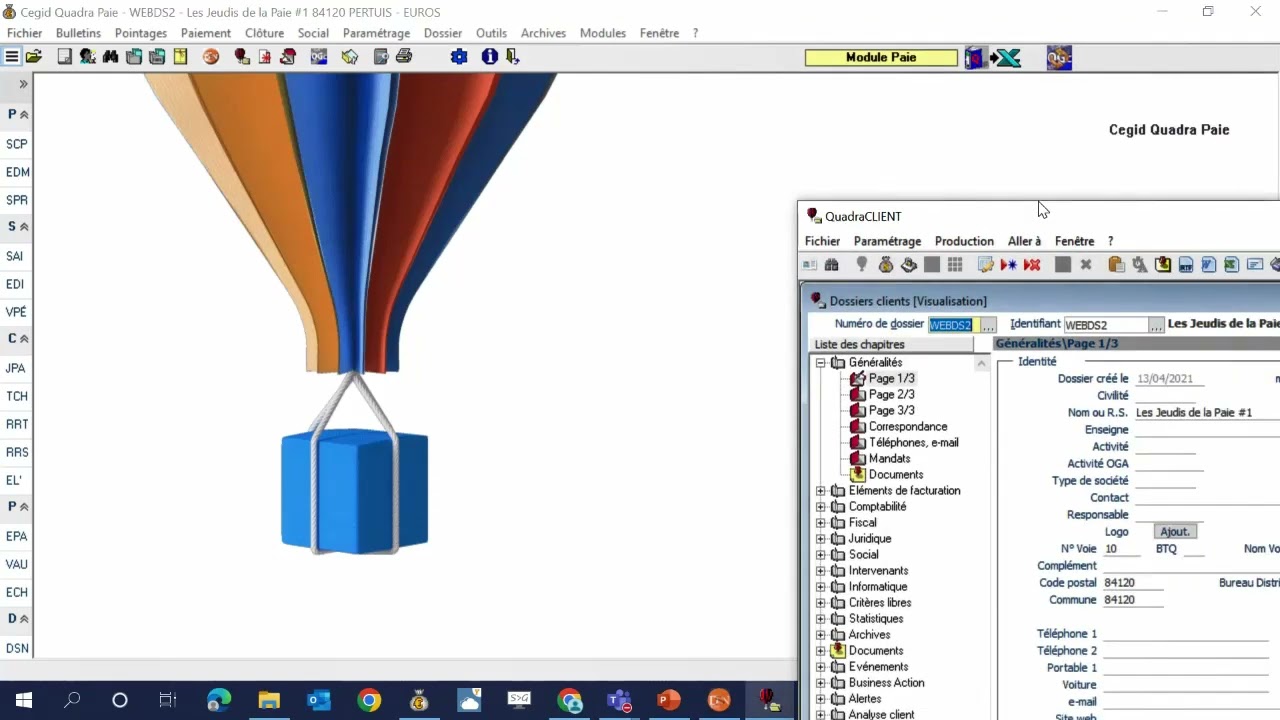
Task: Click the QG icon beside the Module Paie button
Action: pos(1059,58)
